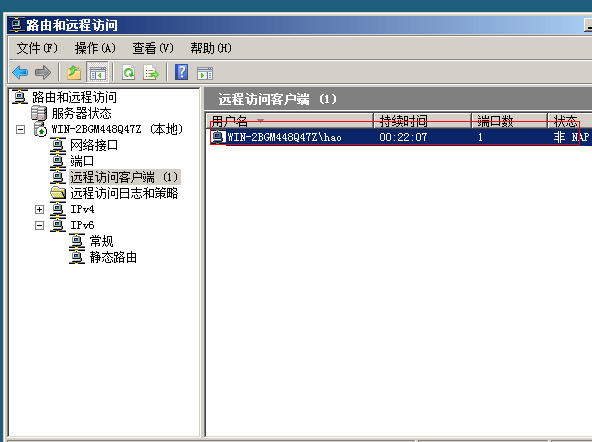Image resolution: width=592 pixels, height=442 pixels.
Task: Collapse the WIN-2BGM448Q47Z (本地) server node
Action: click(20, 129)
